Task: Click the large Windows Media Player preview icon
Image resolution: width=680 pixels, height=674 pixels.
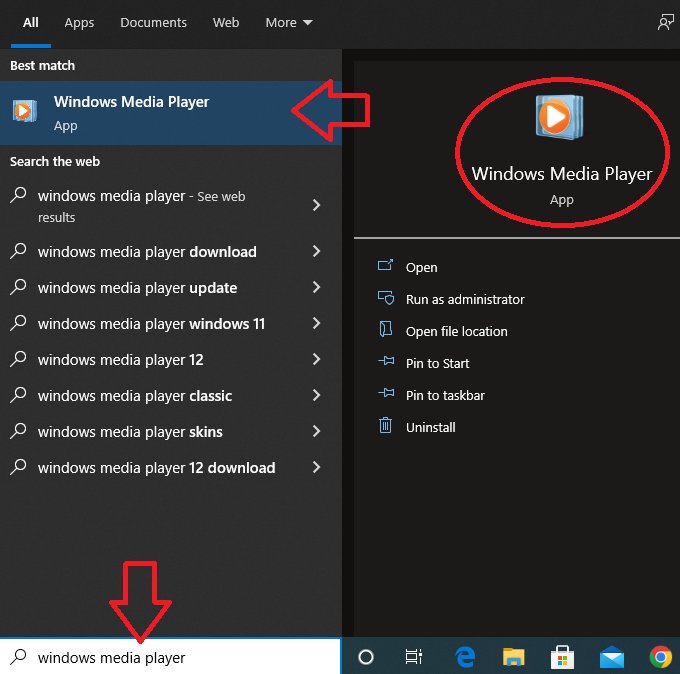Action: tap(559, 117)
